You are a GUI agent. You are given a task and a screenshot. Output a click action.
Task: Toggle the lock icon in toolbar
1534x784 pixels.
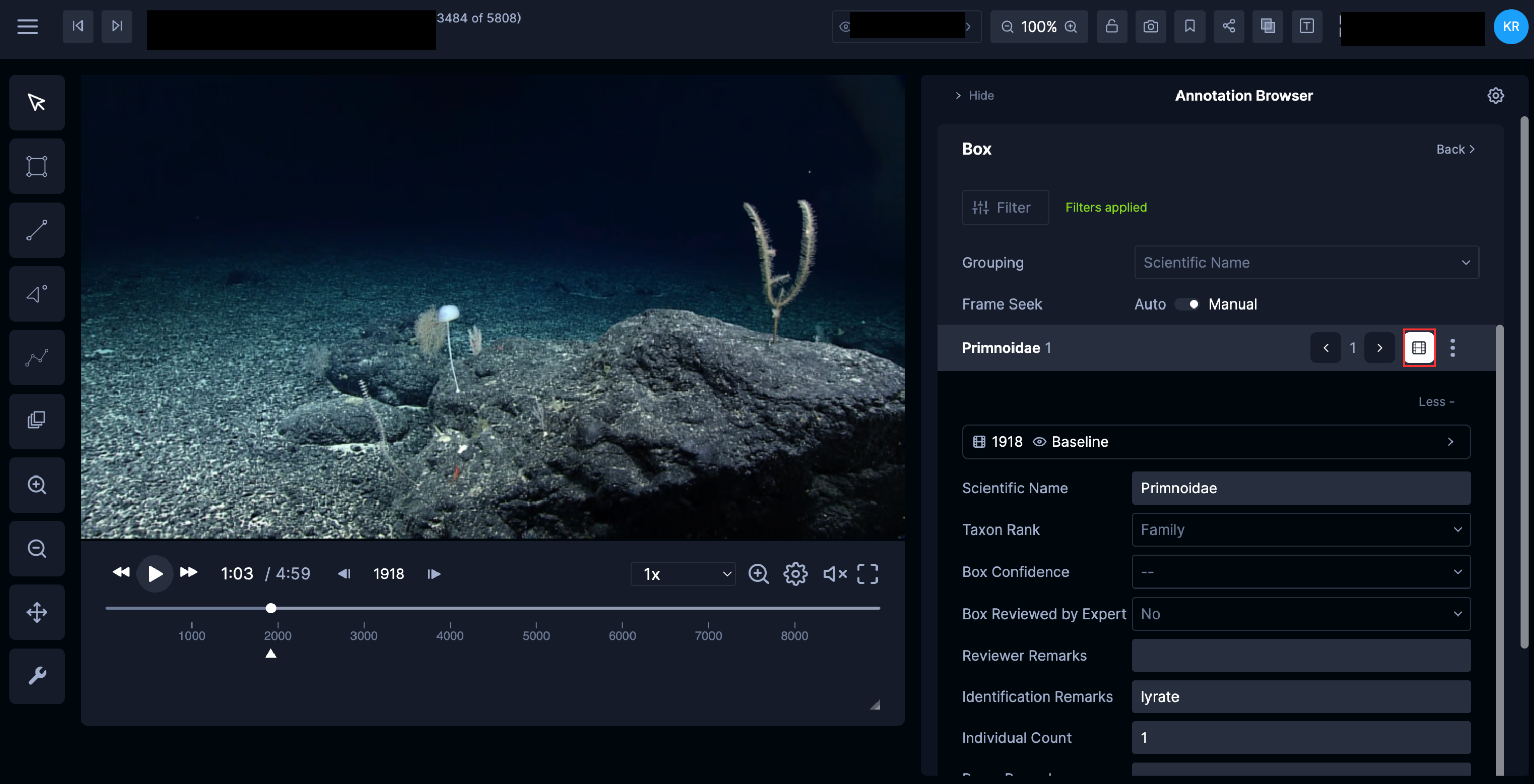click(x=1111, y=26)
